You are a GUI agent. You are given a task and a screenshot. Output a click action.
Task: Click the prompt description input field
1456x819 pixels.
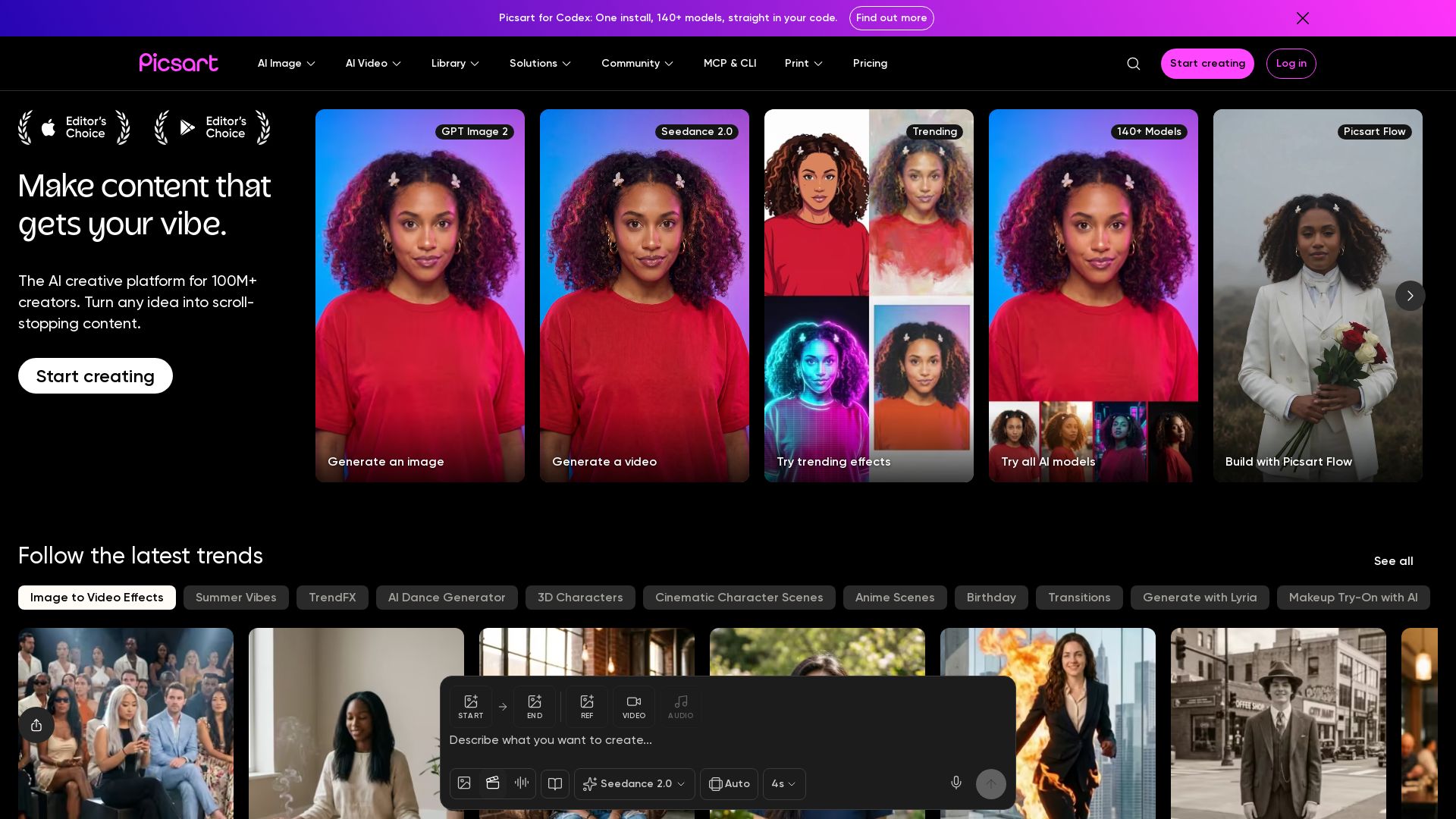coord(726,740)
